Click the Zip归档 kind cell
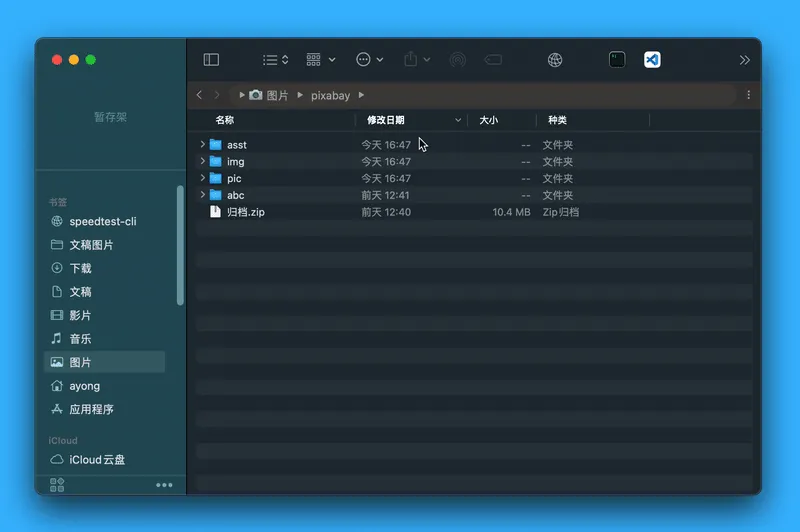 point(561,212)
